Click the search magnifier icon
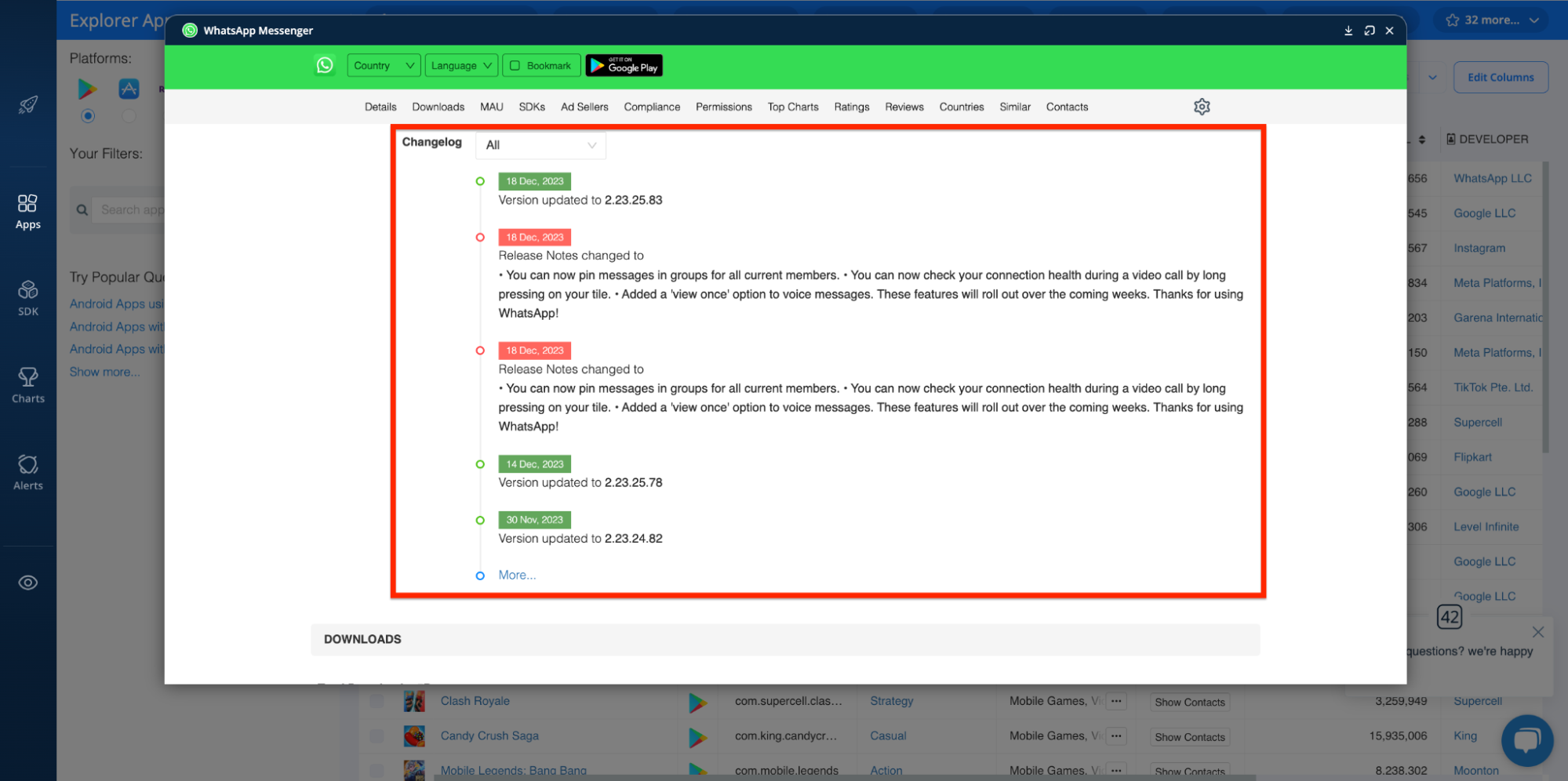The image size is (1568, 781). pos(82,210)
